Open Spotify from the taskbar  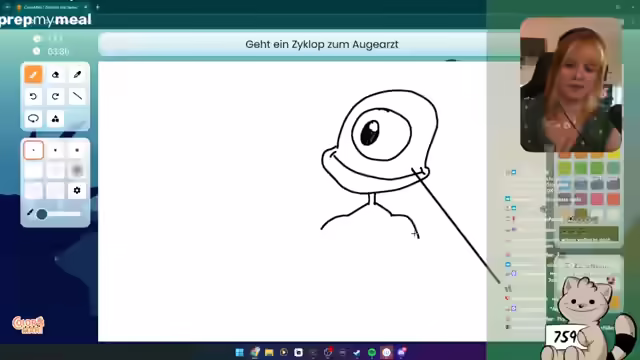click(372, 352)
